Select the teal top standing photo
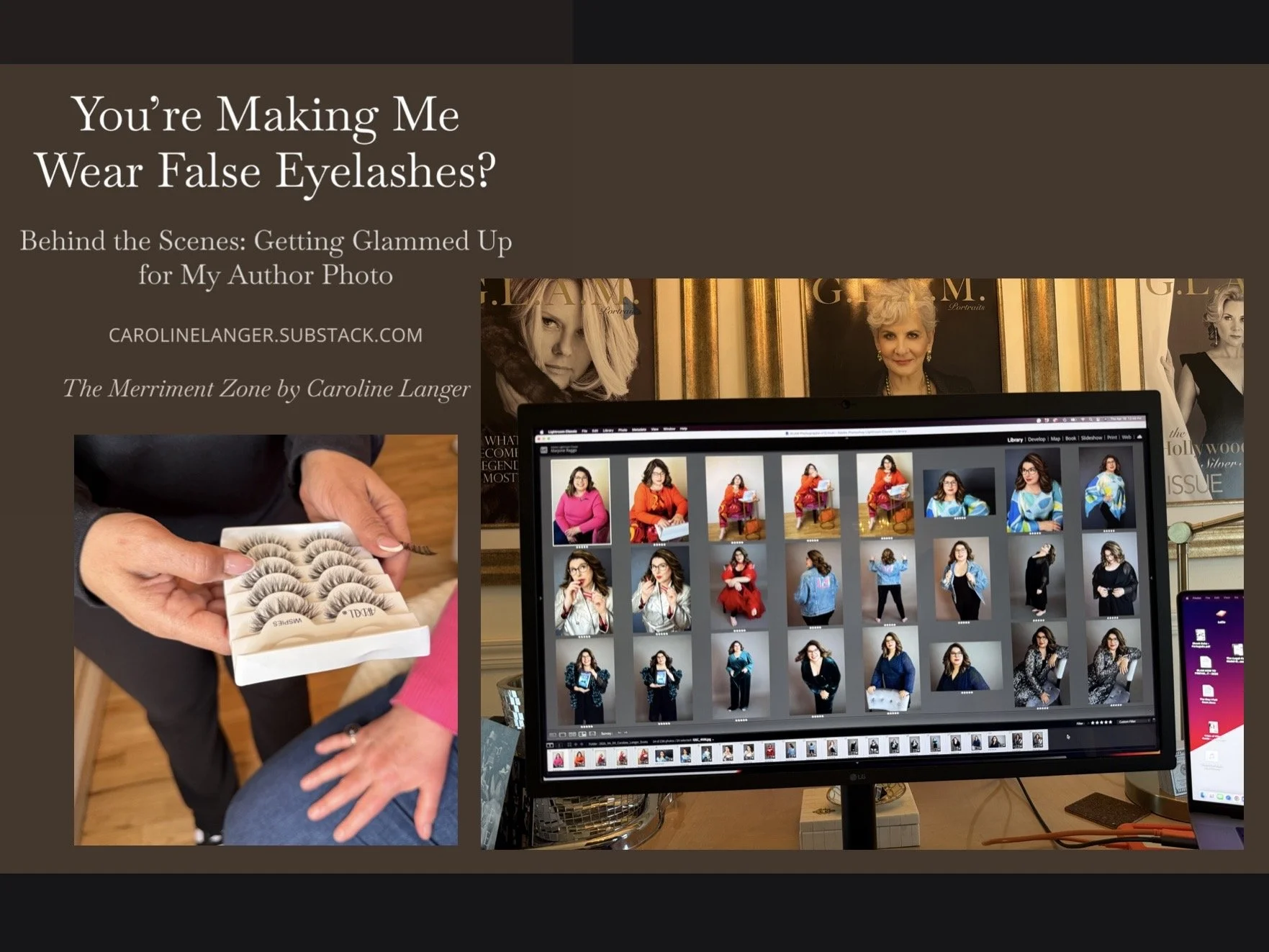The width and height of the screenshot is (1269, 952). (740, 675)
